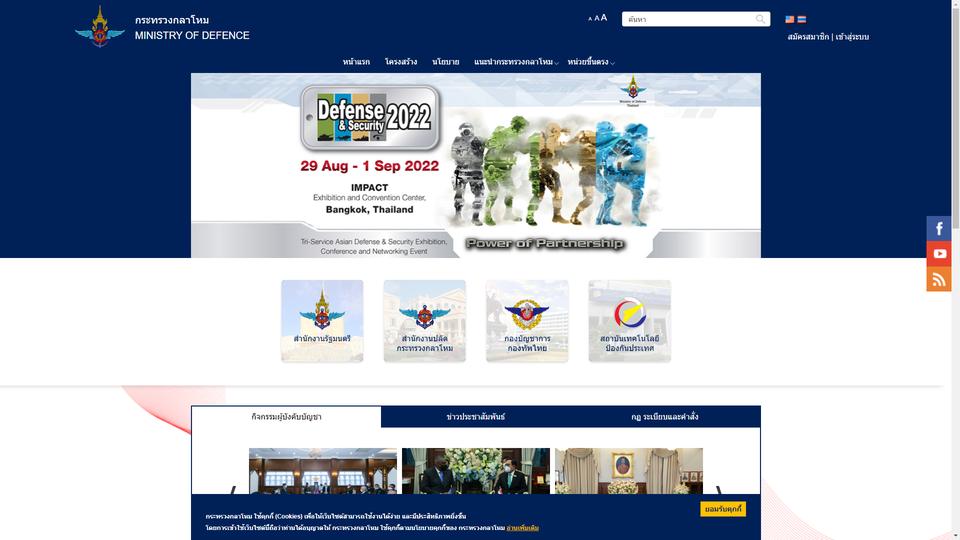
Task: Switch language with the US flag icon
Action: (x=790, y=20)
